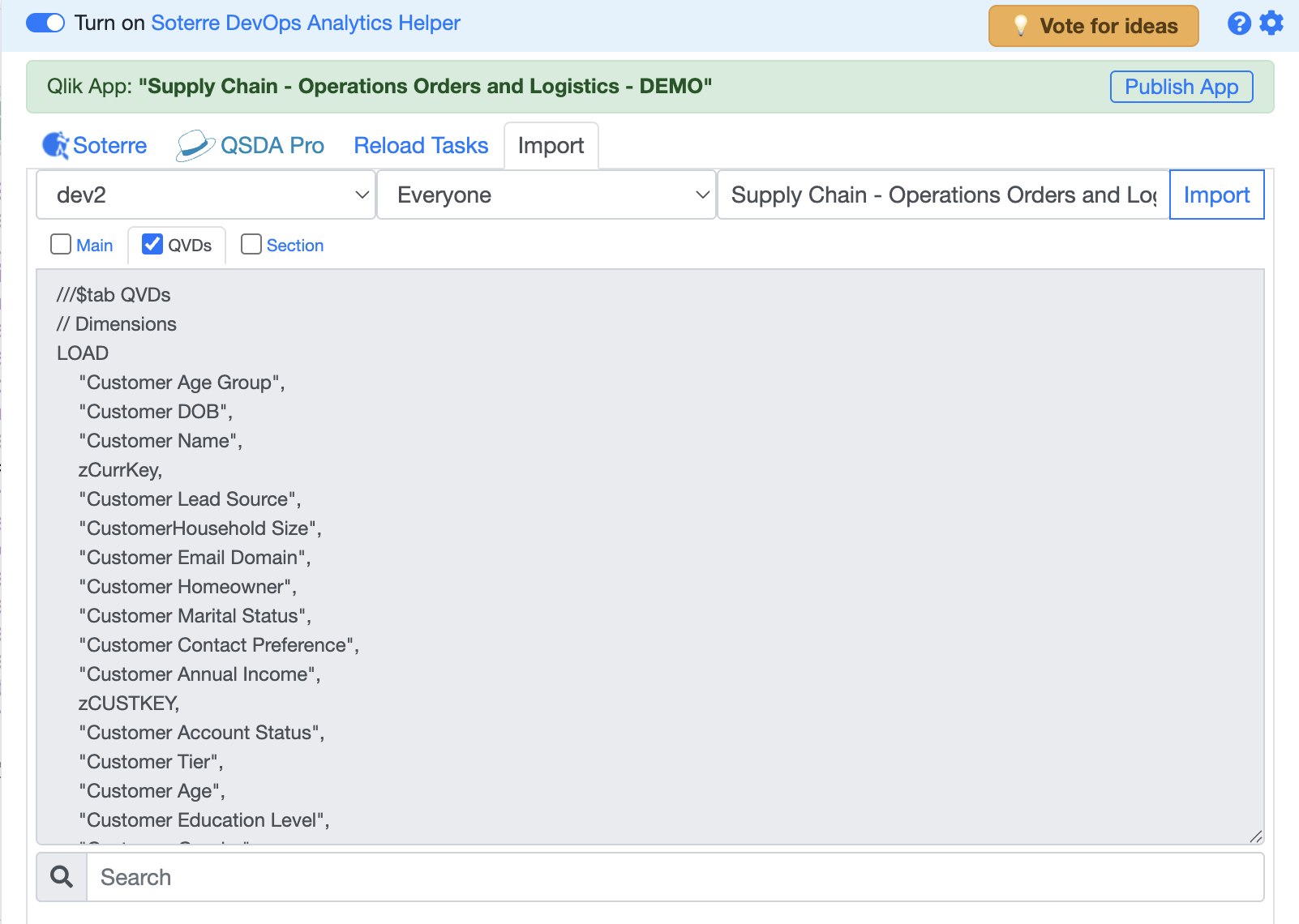The width and height of the screenshot is (1299, 924).
Task: Open the Everyone stream dropdown
Action: (547, 195)
